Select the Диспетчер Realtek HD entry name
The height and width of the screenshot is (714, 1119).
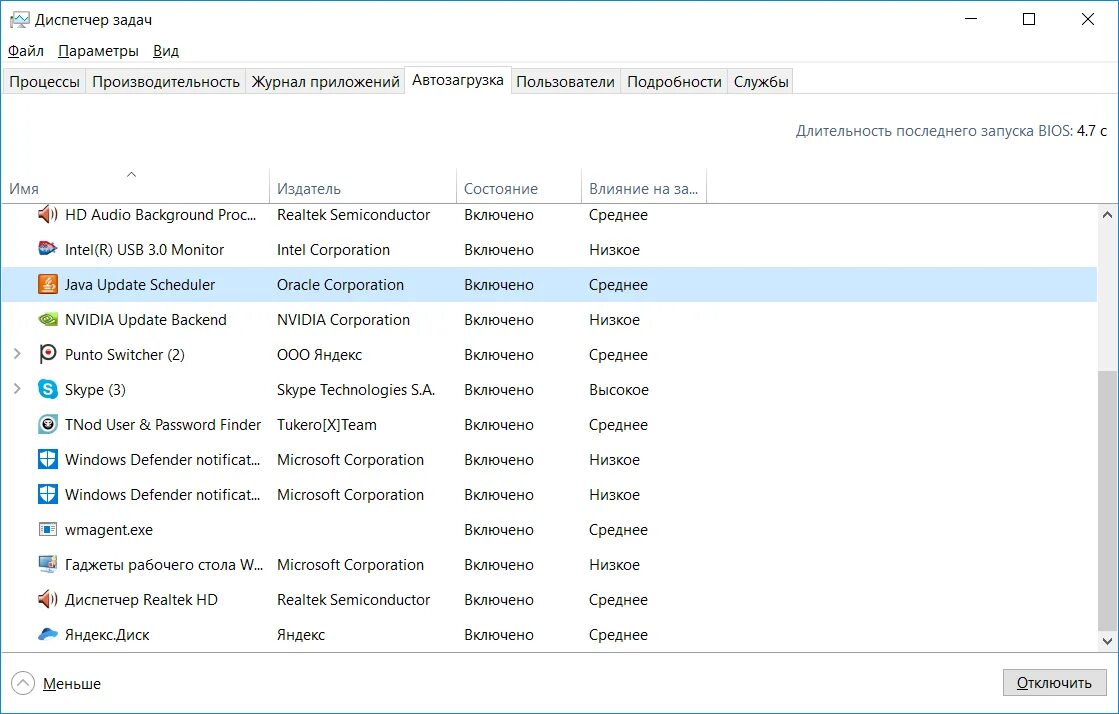(x=141, y=599)
